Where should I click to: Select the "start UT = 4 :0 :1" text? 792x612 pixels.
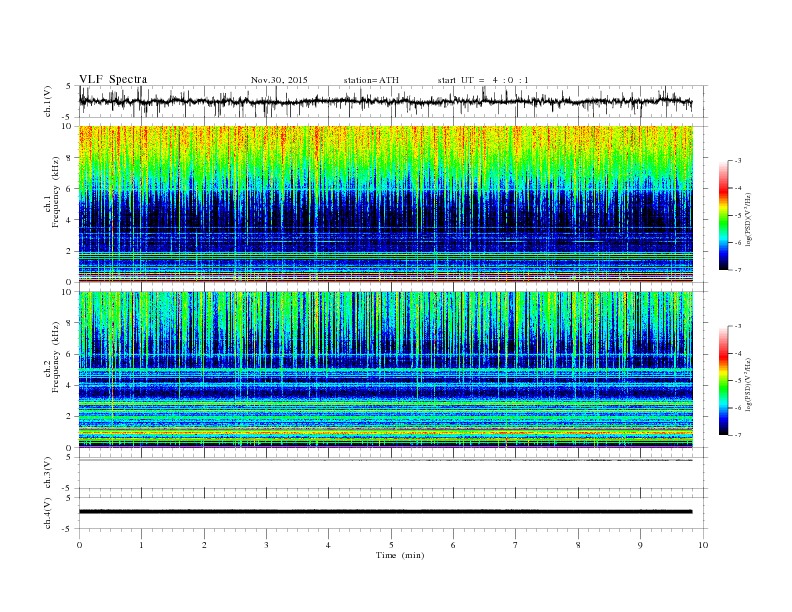point(483,80)
